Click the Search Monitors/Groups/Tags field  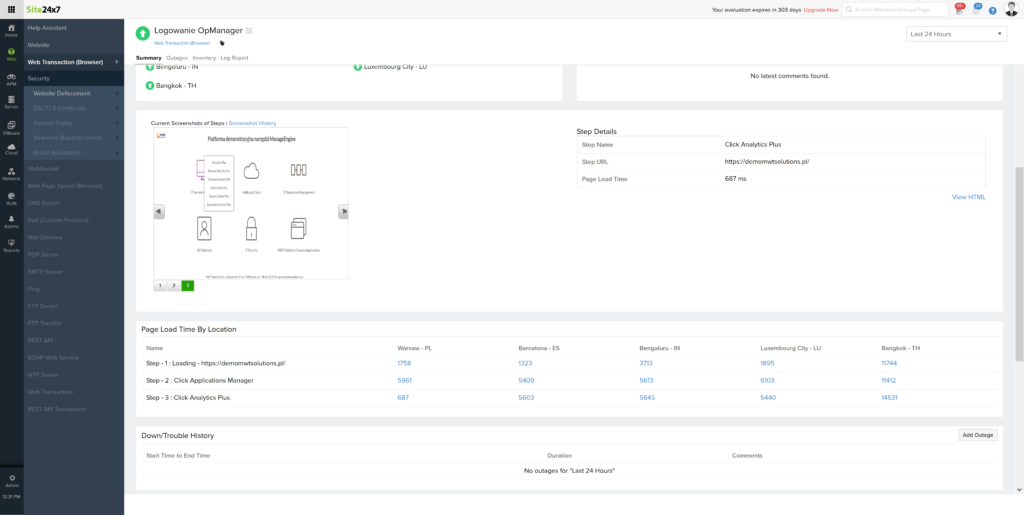897,10
